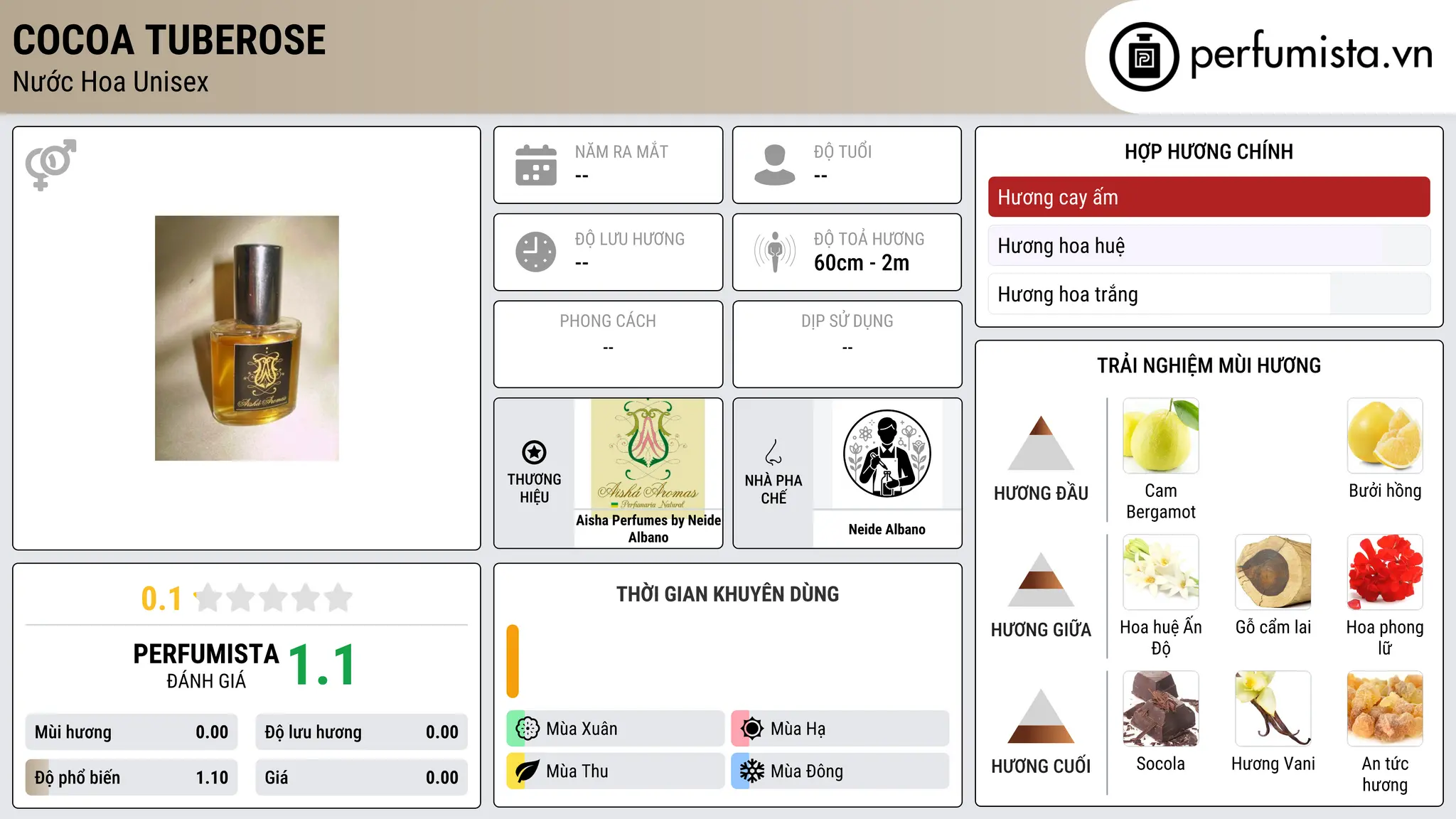
Task: Click the Độ lưu hương 0.00 score row
Action: point(361,732)
